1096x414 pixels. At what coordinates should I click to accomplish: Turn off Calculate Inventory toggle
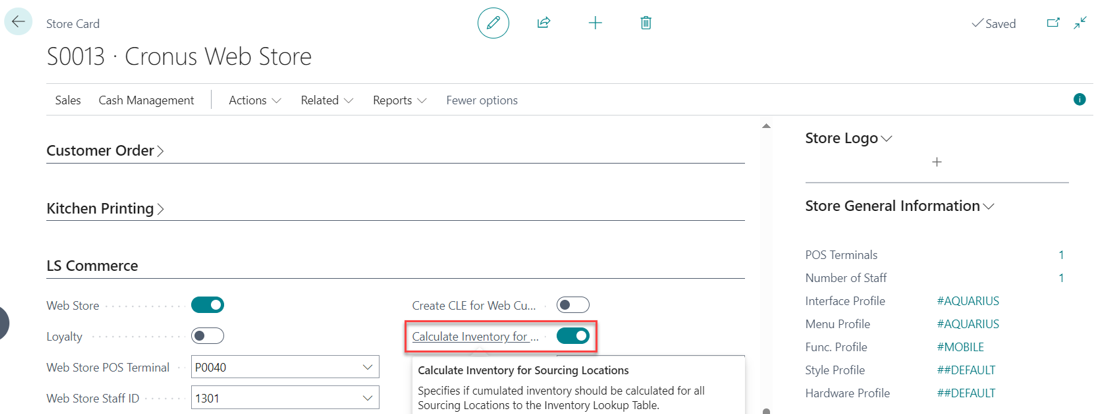[573, 336]
